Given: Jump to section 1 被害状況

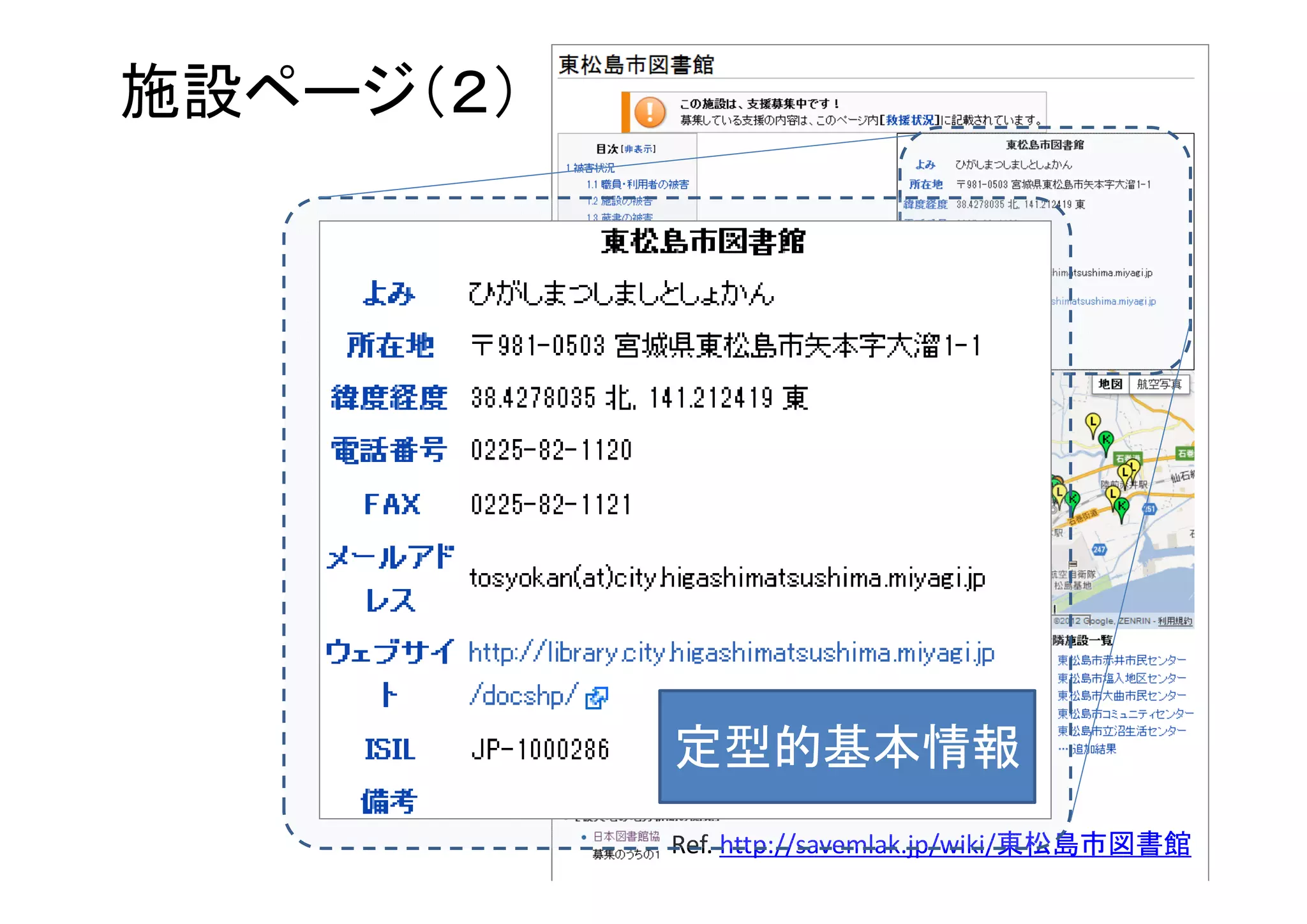Looking at the screenshot, I should pyautogui.click(x=590, y=168).
